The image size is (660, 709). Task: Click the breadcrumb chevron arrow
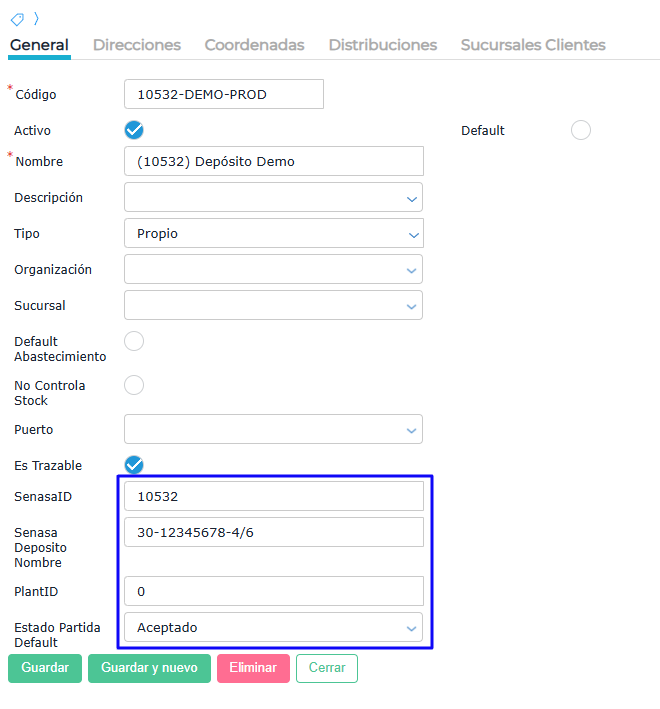click(x=36, y=19)
